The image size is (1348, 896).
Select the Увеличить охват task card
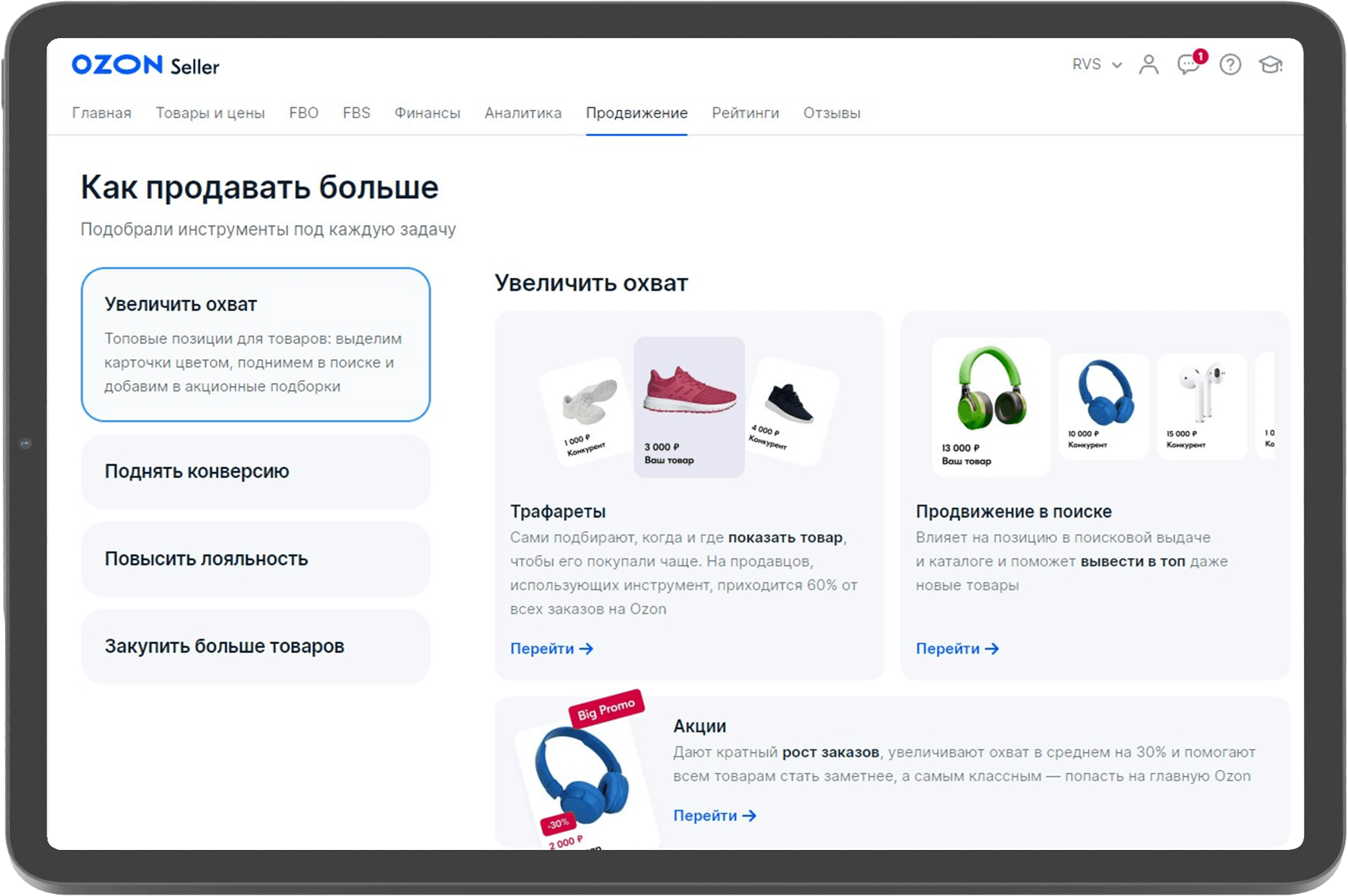[255, 345]
